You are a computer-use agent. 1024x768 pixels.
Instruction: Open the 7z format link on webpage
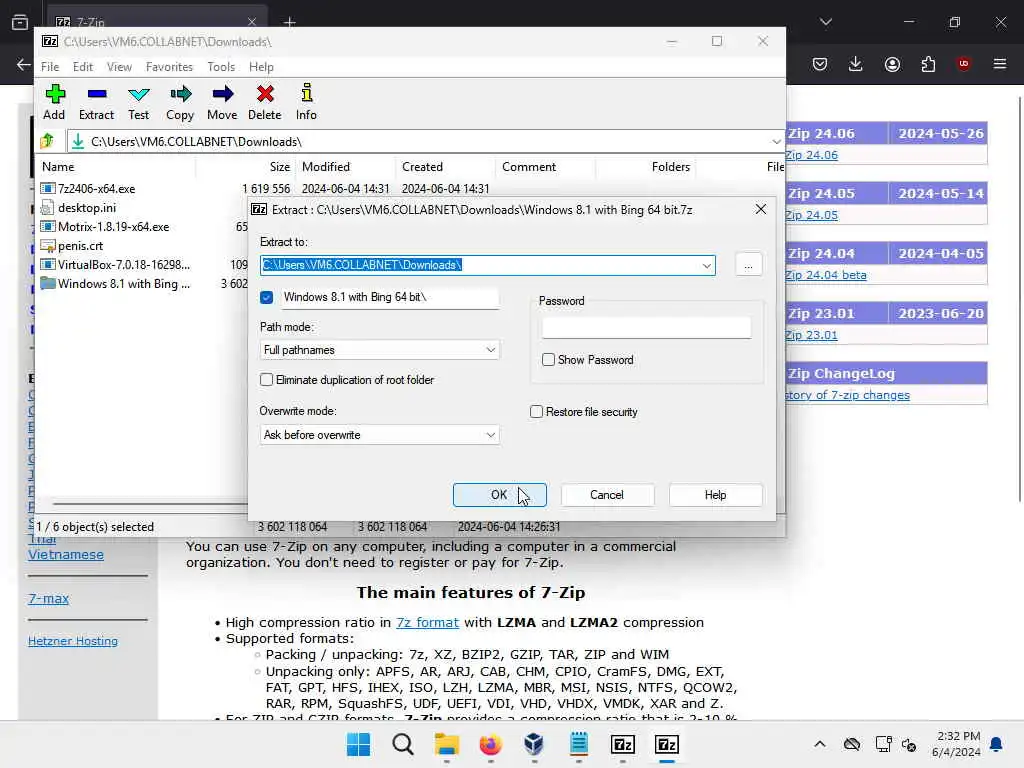[x=428, y=622]
